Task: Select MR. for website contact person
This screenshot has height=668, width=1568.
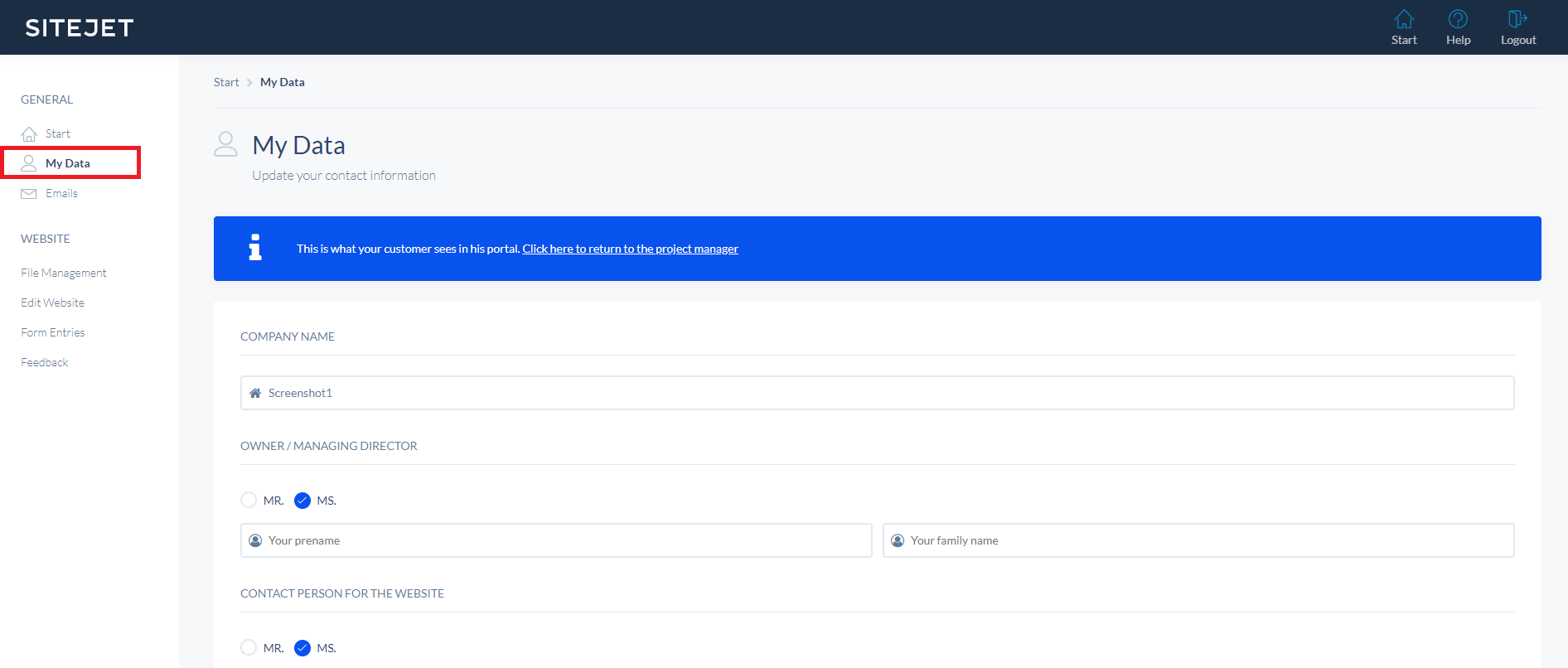Action: 249,647
